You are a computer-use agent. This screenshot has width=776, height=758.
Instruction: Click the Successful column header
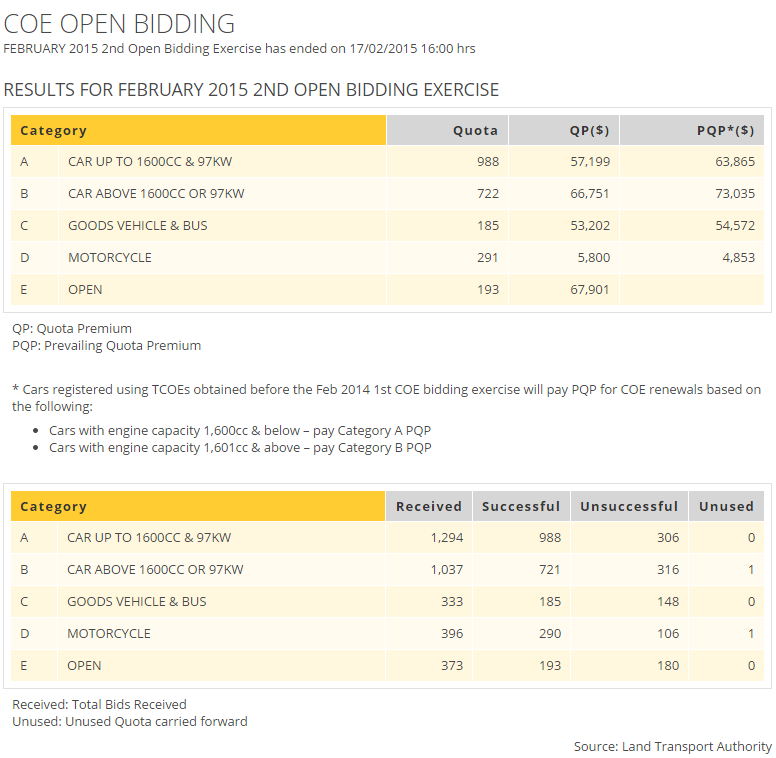tap(521, 506)
